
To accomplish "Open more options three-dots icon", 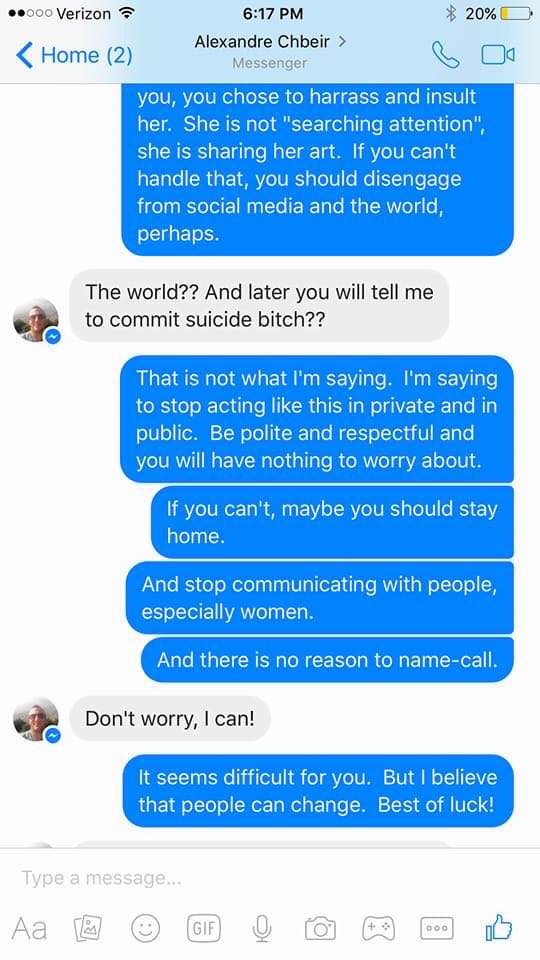I will (437, 928).
